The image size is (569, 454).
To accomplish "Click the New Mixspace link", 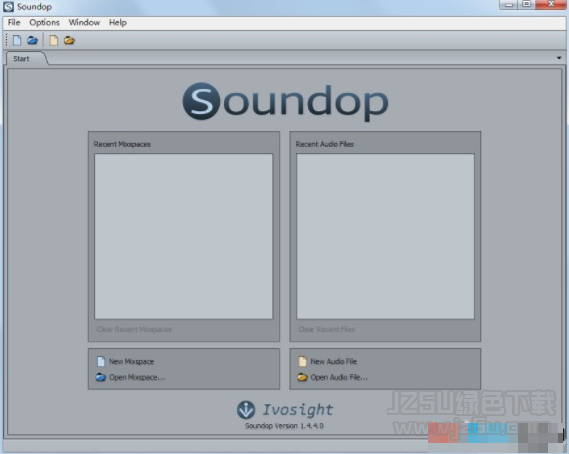I will (x=131, y=361).
